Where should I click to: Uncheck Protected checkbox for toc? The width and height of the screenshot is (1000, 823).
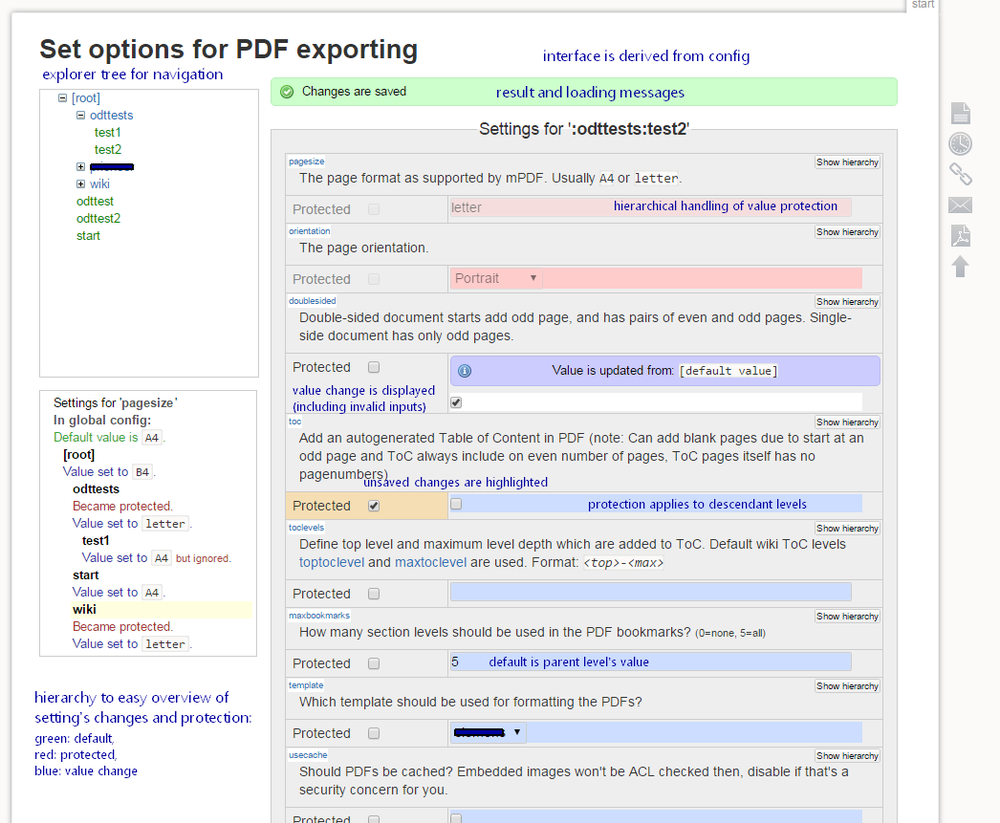(x=374, y=505)
